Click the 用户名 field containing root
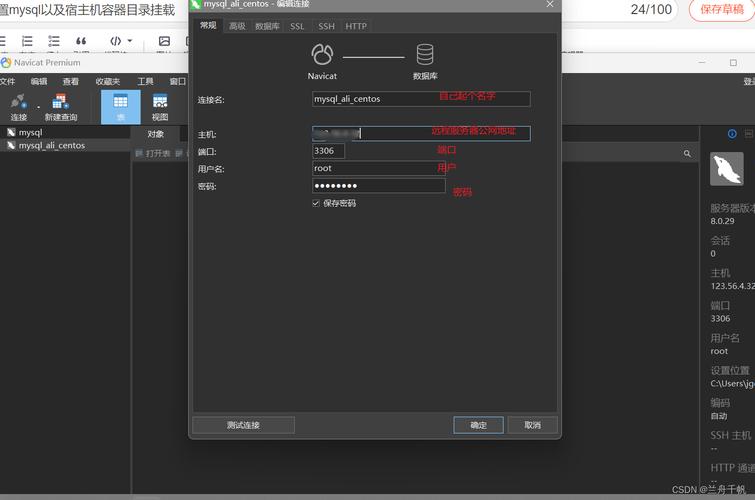Viewport: 755px width, 500px height. [x=378, y=168]
